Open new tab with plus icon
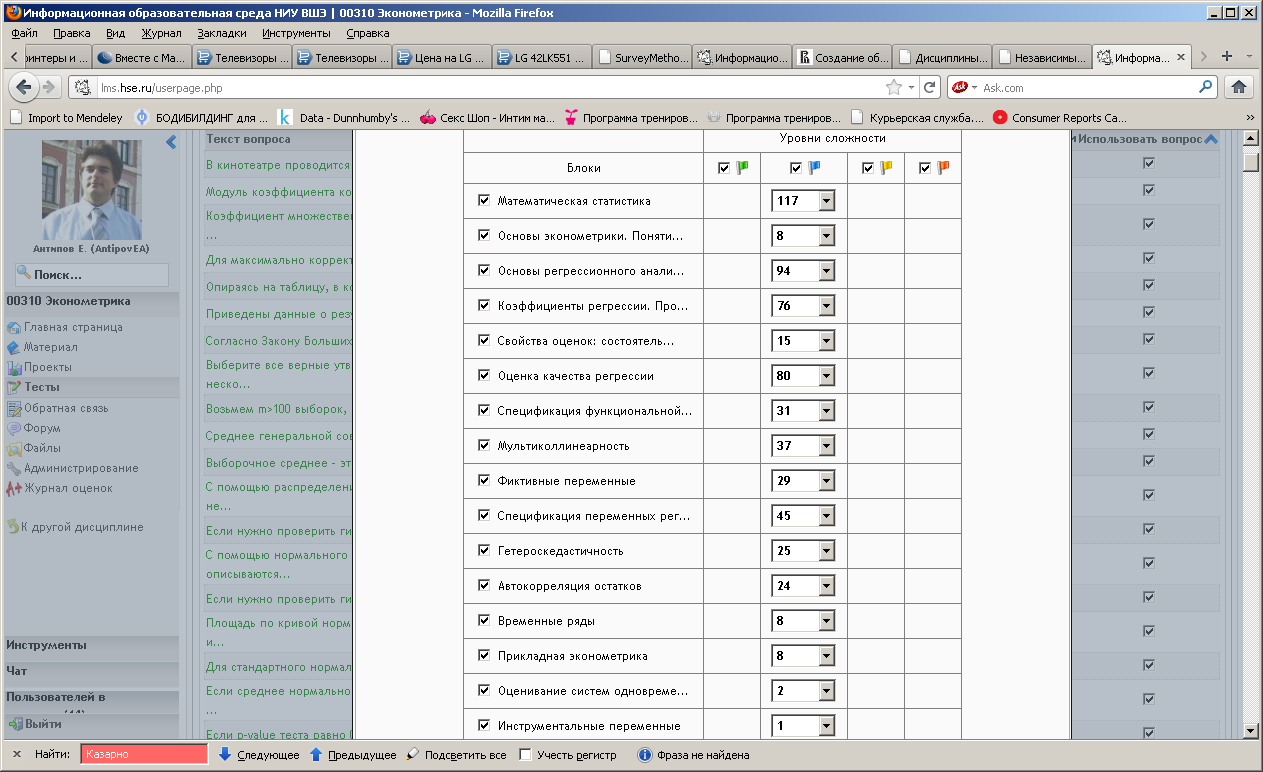 tap(1227, 56)
